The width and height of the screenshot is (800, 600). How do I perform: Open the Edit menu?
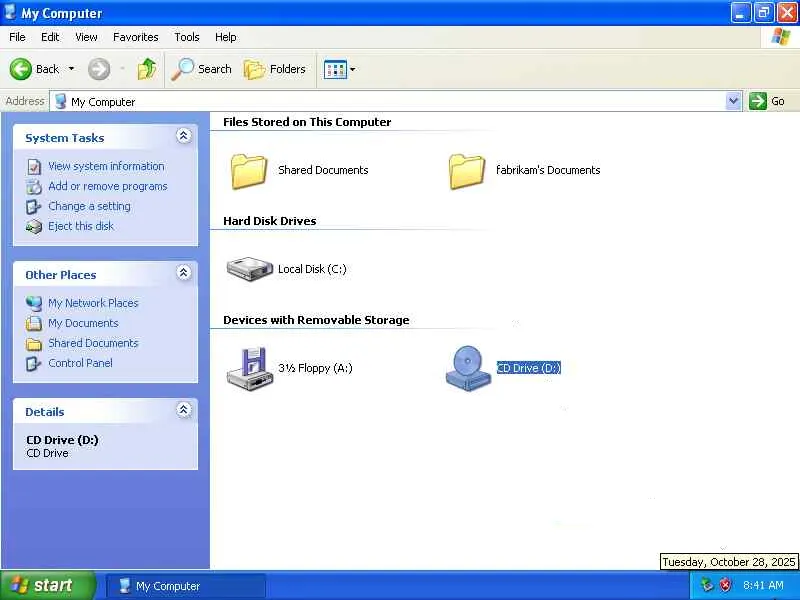50,37
